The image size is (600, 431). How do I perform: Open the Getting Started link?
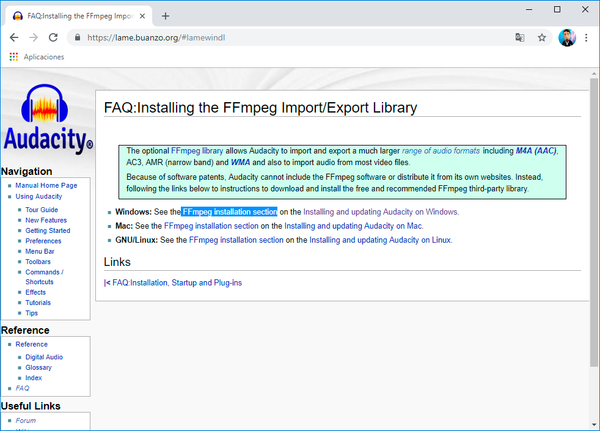tap(48, 230)
